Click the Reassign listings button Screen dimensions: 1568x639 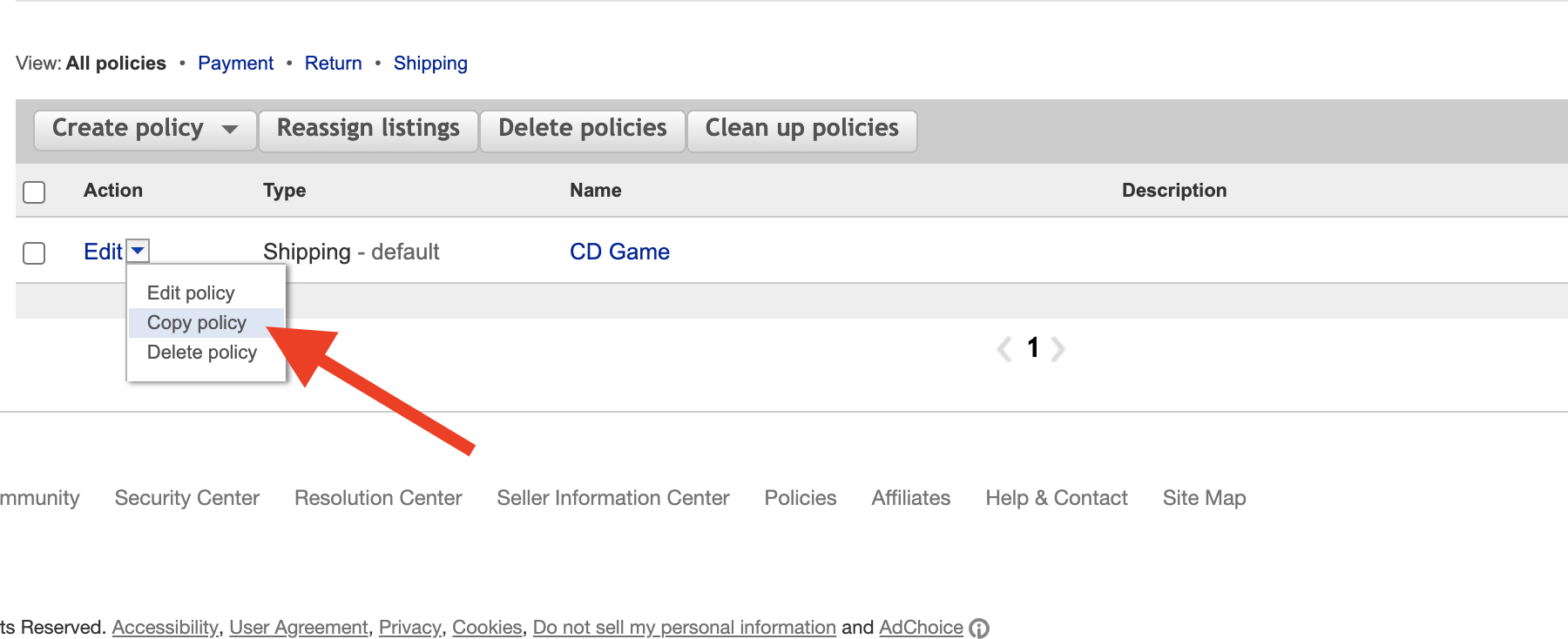[368, 129]
